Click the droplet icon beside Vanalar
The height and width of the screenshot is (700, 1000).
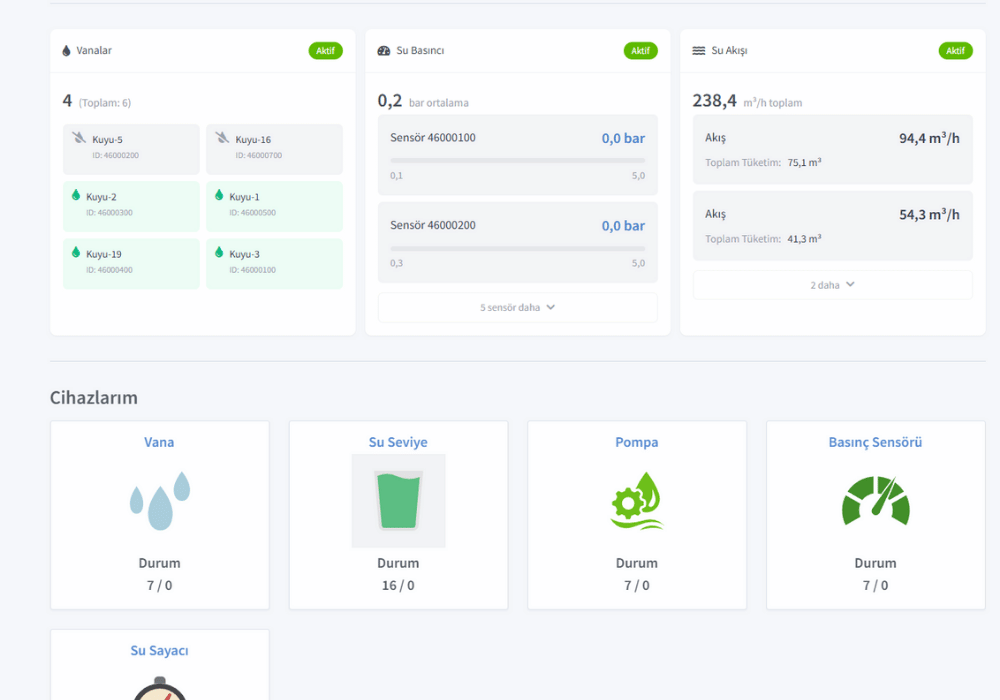click(x=66, y=50)
